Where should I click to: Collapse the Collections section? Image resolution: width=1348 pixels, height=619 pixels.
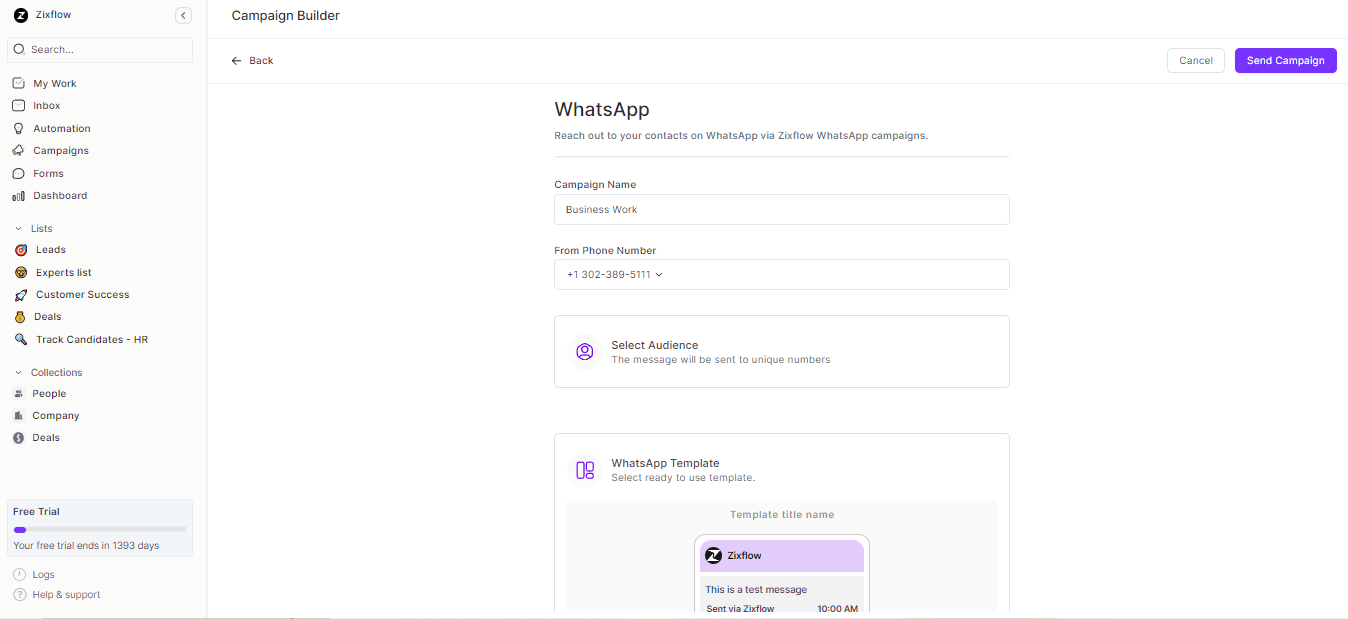tap(17, 371)
